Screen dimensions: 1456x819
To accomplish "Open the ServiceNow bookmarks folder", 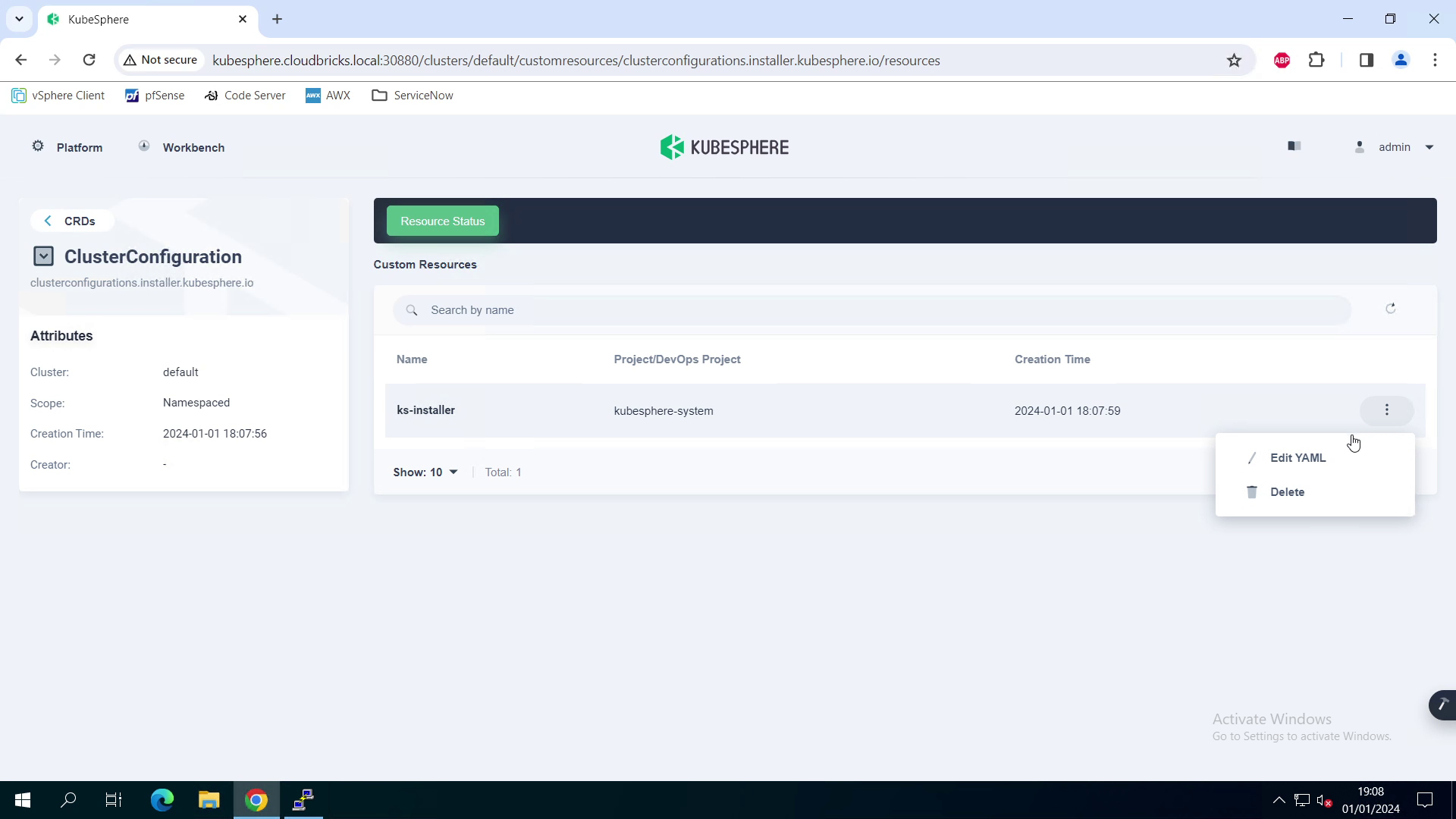I will [x=413, y=96].
